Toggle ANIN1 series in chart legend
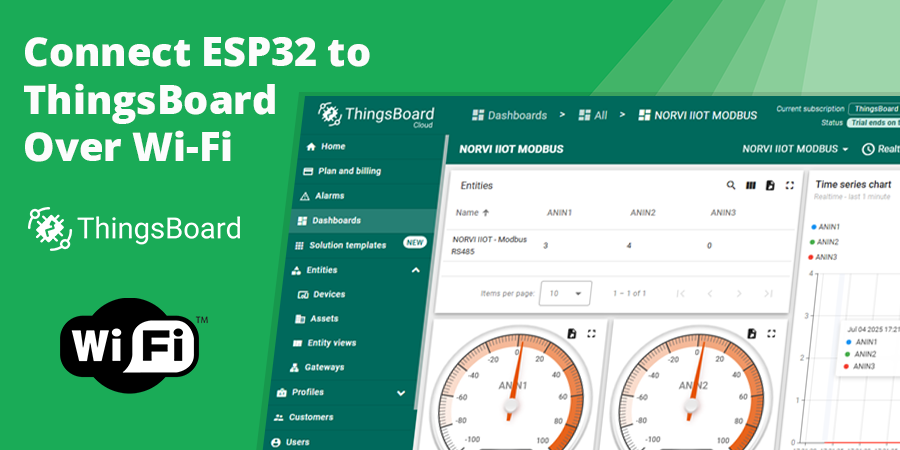The height and width of the screenshot is (450, 900). tap(824, 227)
